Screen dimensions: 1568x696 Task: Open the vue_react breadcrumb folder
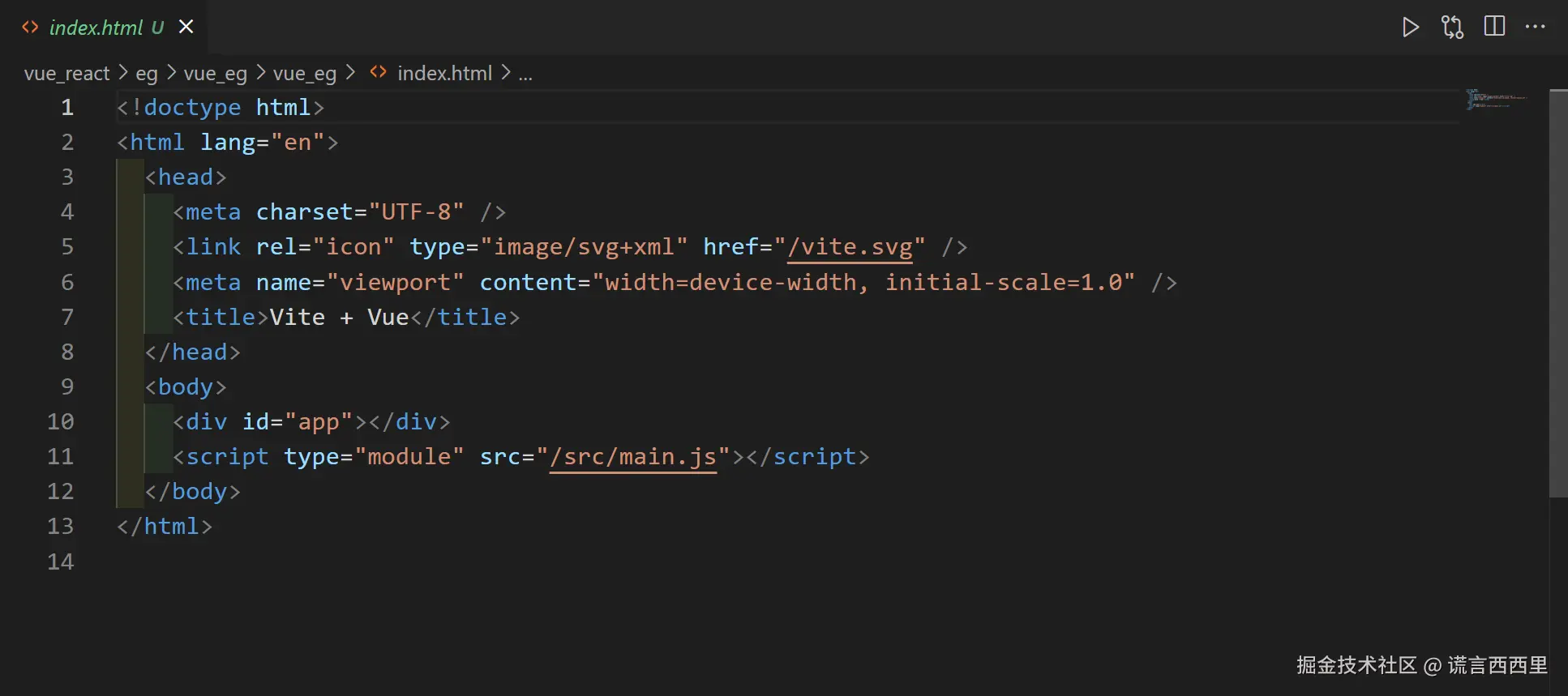pyautogui.click(x=66, y=74)
